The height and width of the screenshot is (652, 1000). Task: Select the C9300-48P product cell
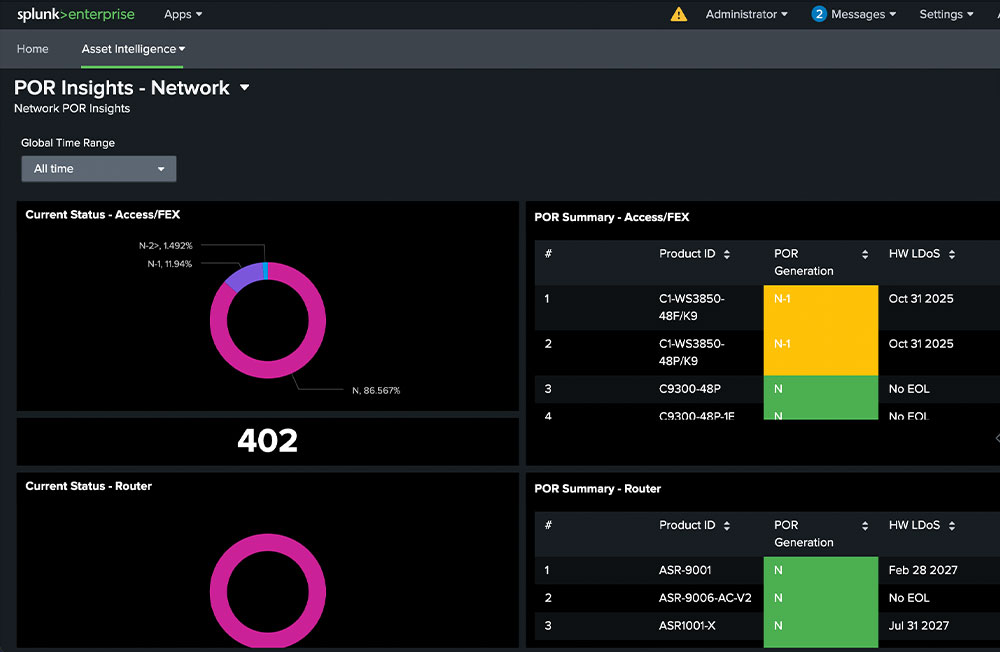pyautogui.click(x=689, y=389)
